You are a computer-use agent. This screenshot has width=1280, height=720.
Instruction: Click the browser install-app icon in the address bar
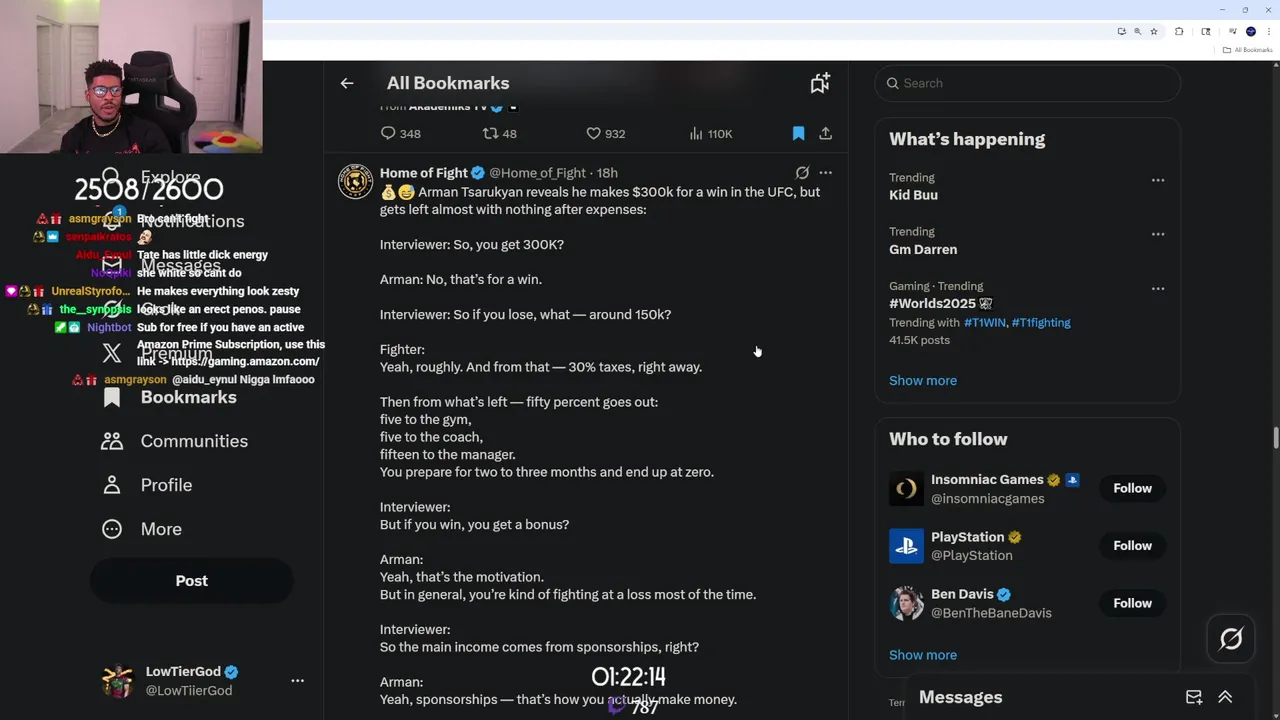tap(1122, 32)
